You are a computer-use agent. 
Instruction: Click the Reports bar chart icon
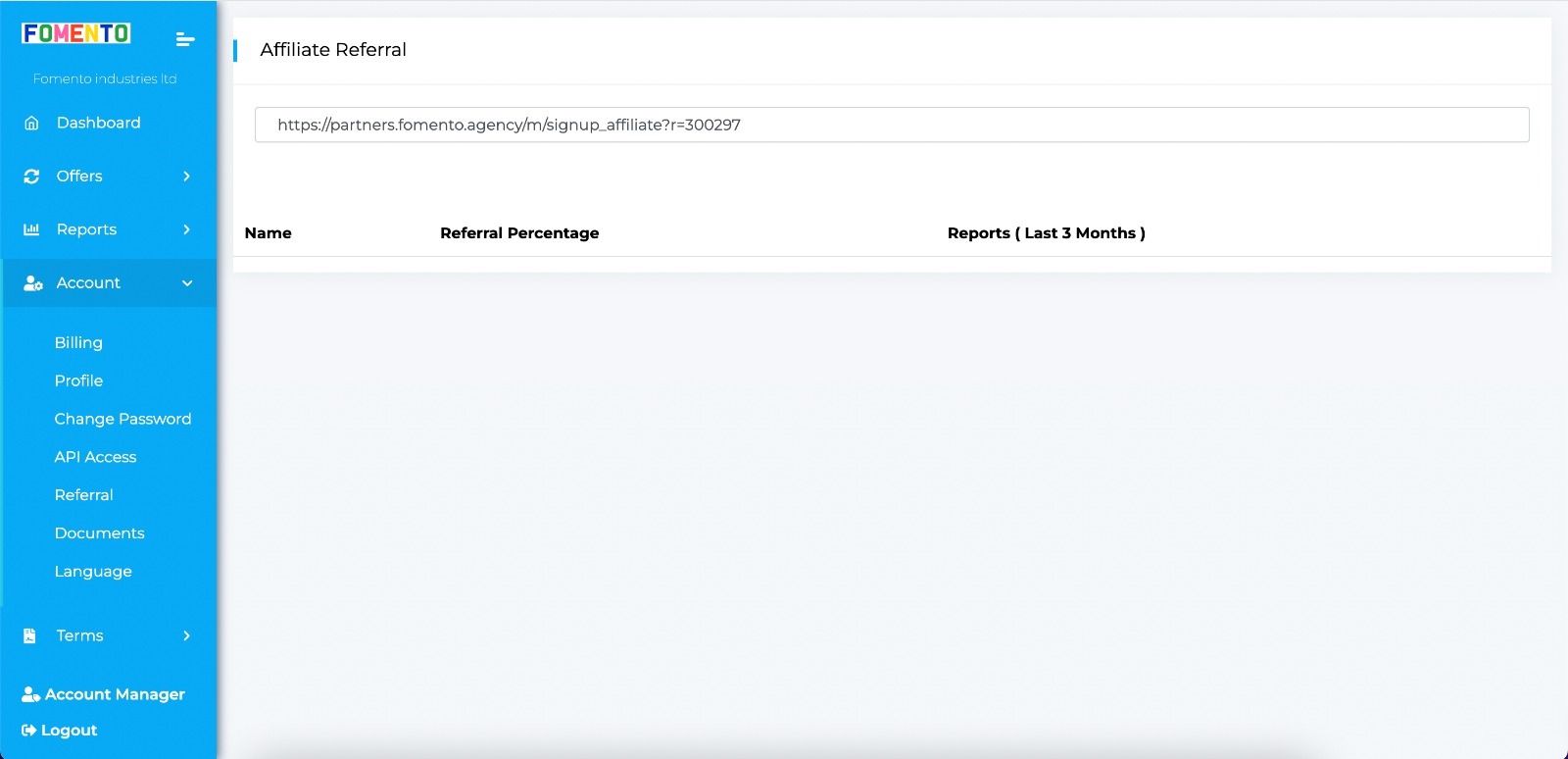31,229
